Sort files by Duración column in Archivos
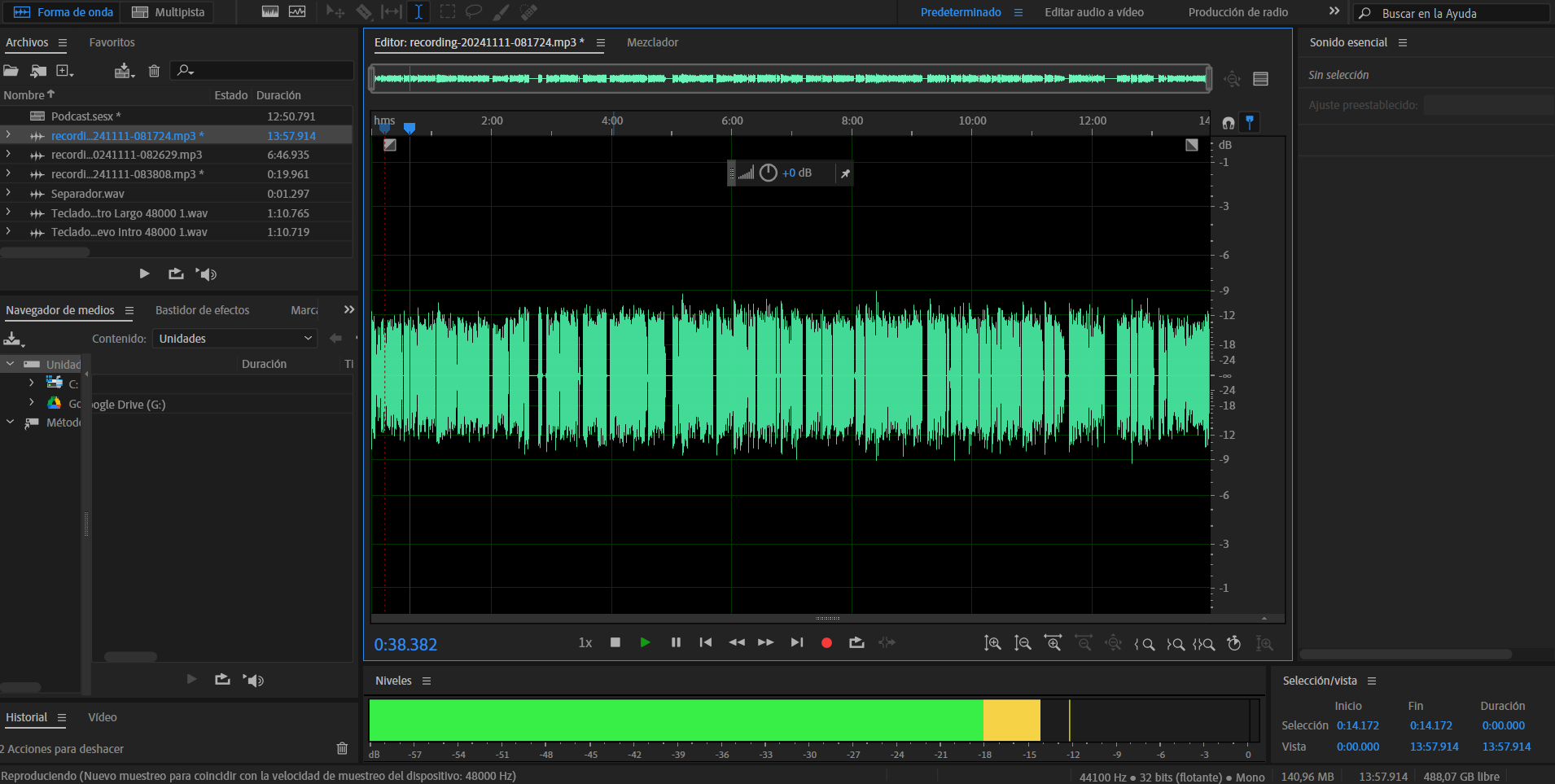Screen dimensions: 1555x784 tap(278, 95)
